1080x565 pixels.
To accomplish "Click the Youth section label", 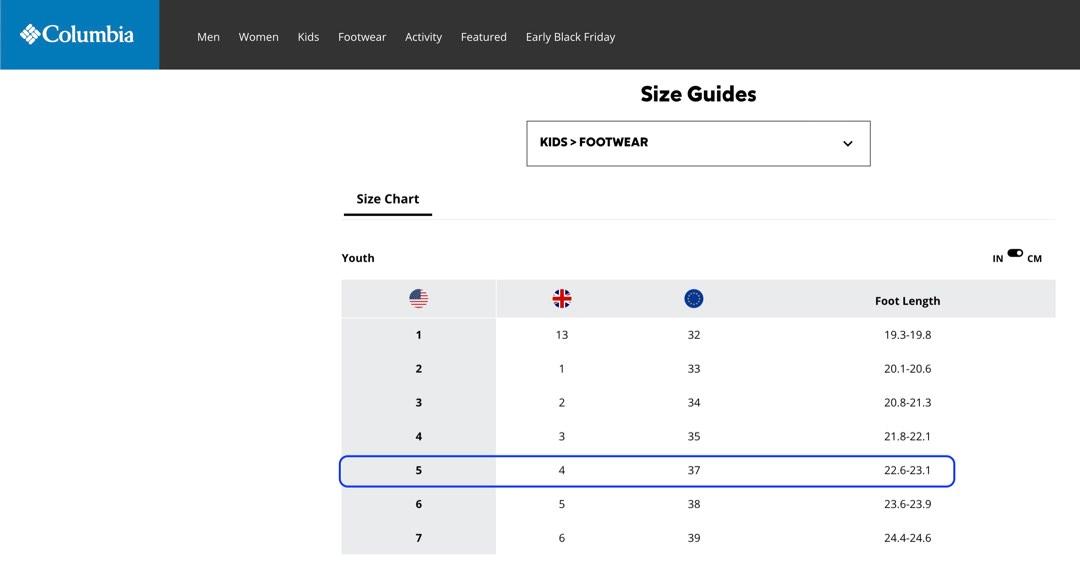I will 358,258.
